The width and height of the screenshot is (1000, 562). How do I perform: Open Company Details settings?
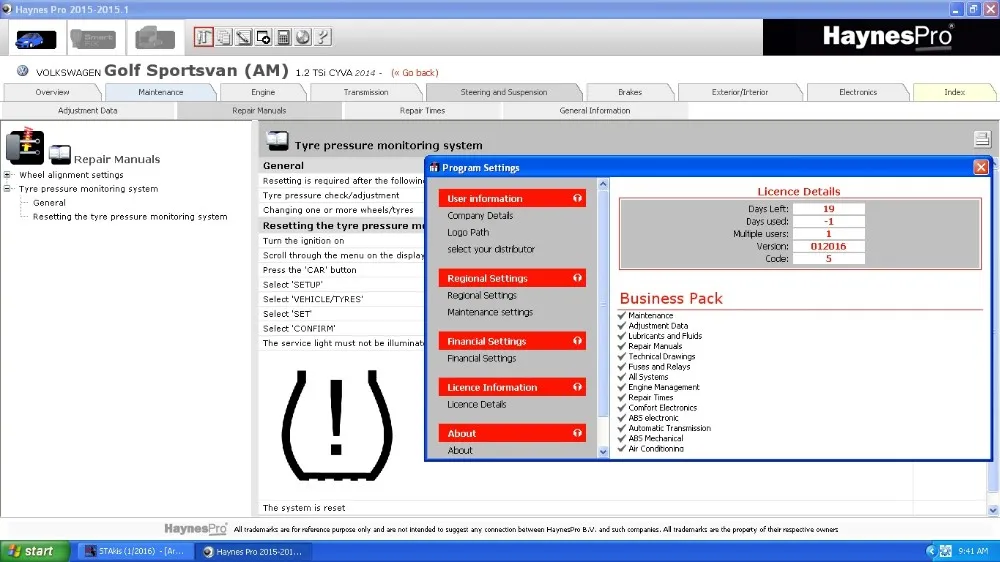tap(480, 216)
